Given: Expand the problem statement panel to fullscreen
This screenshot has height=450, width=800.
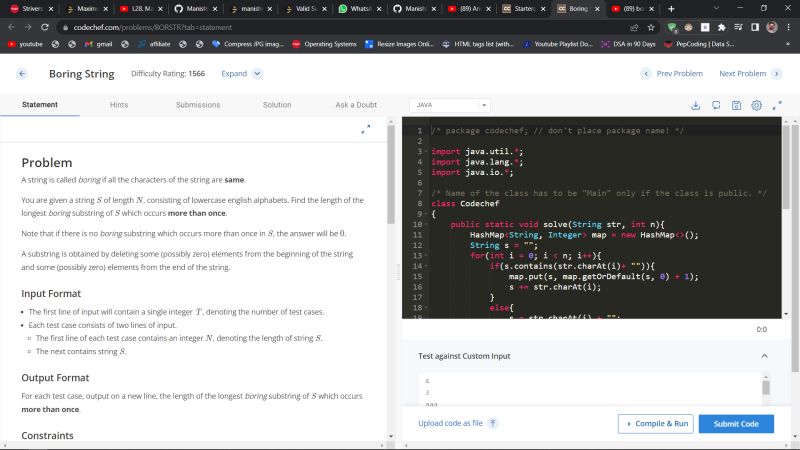Looking at the screenshot, I should point(365,129).
